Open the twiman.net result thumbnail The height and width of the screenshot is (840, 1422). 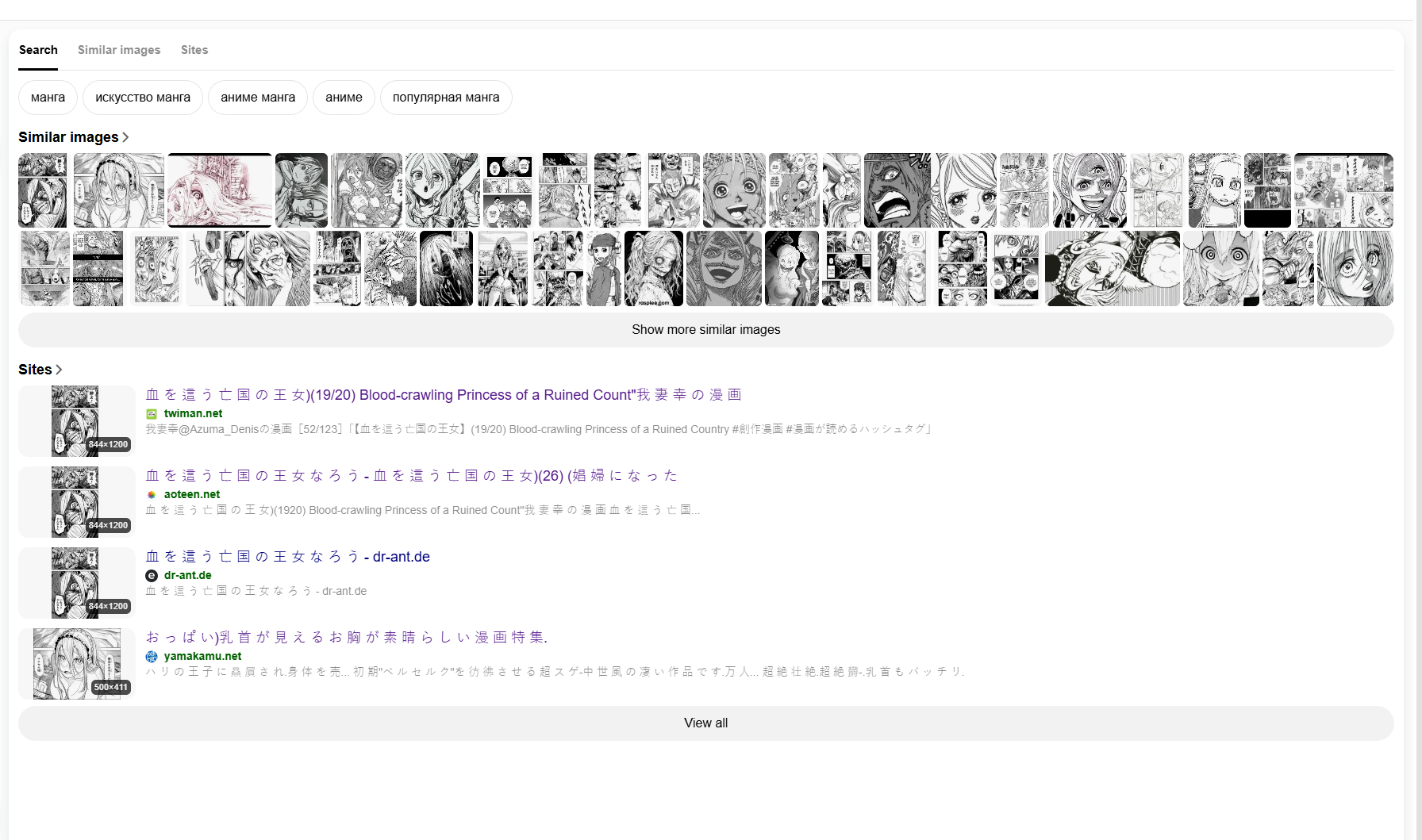[x=76, y=421]
